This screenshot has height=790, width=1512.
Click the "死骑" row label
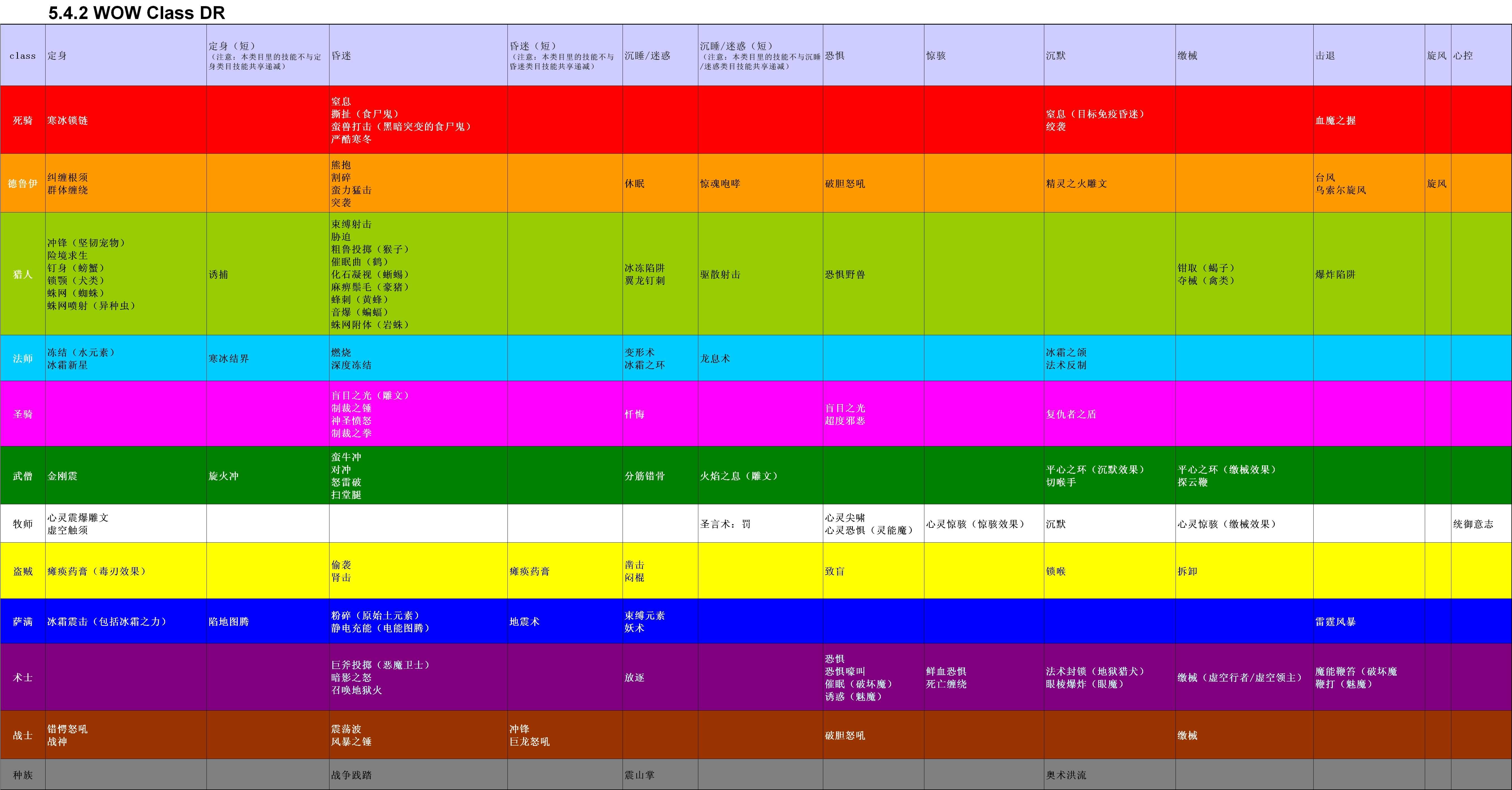coord(23,120)
